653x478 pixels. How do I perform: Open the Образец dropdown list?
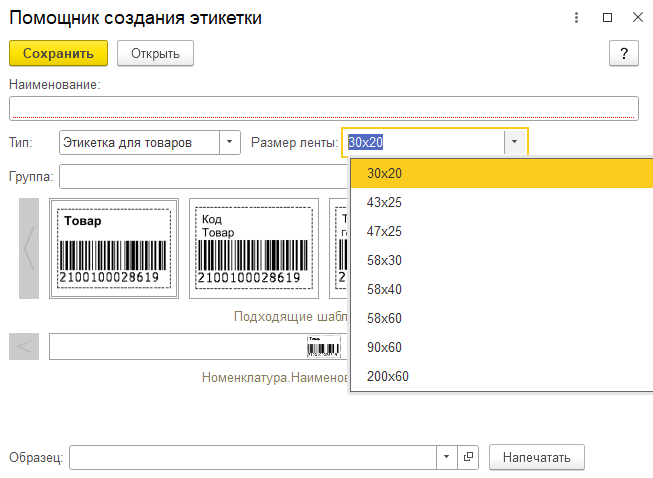pyautogui.click(x=446, y=457)
